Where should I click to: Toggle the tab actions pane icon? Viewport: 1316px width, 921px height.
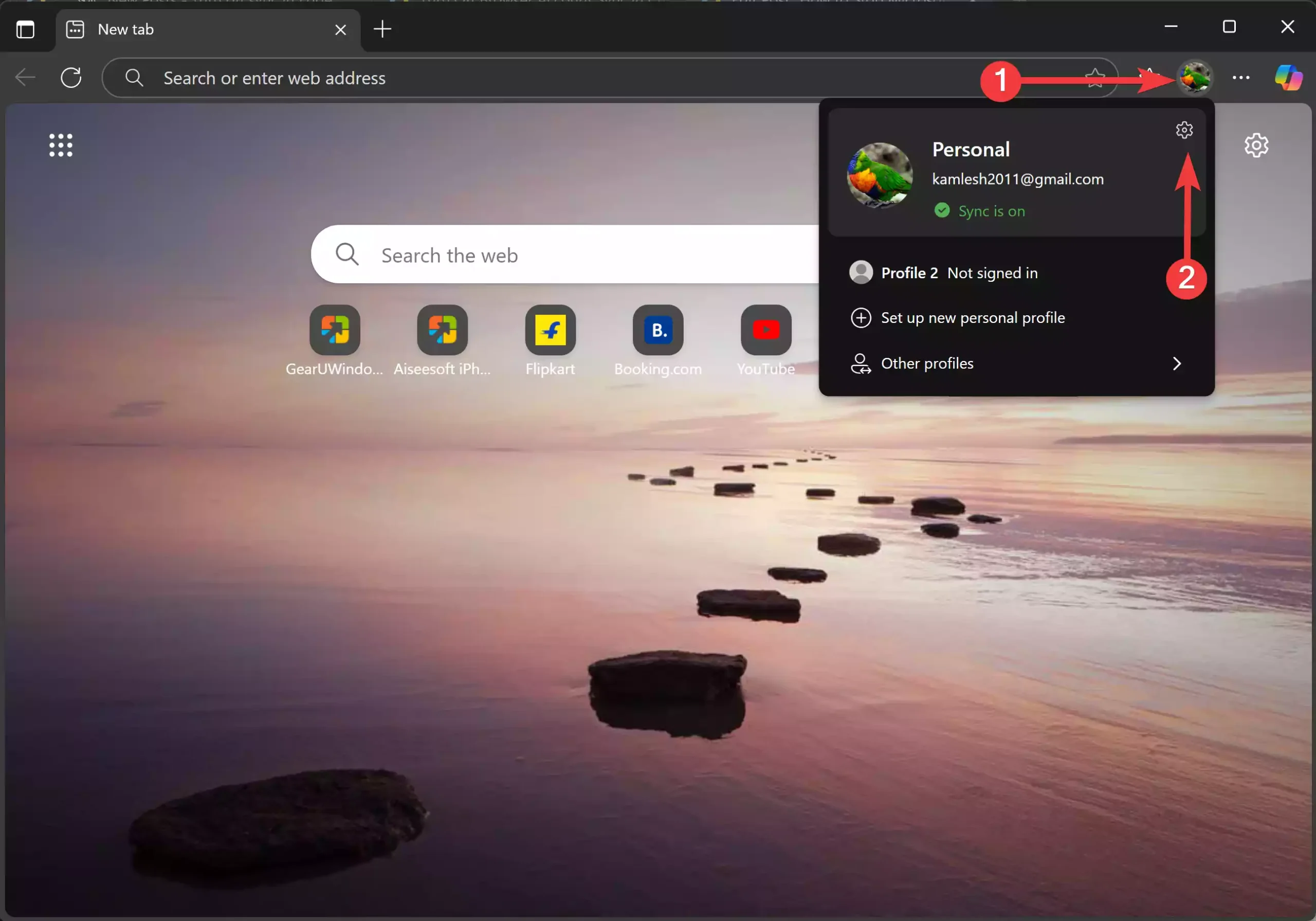click(25, 29)
